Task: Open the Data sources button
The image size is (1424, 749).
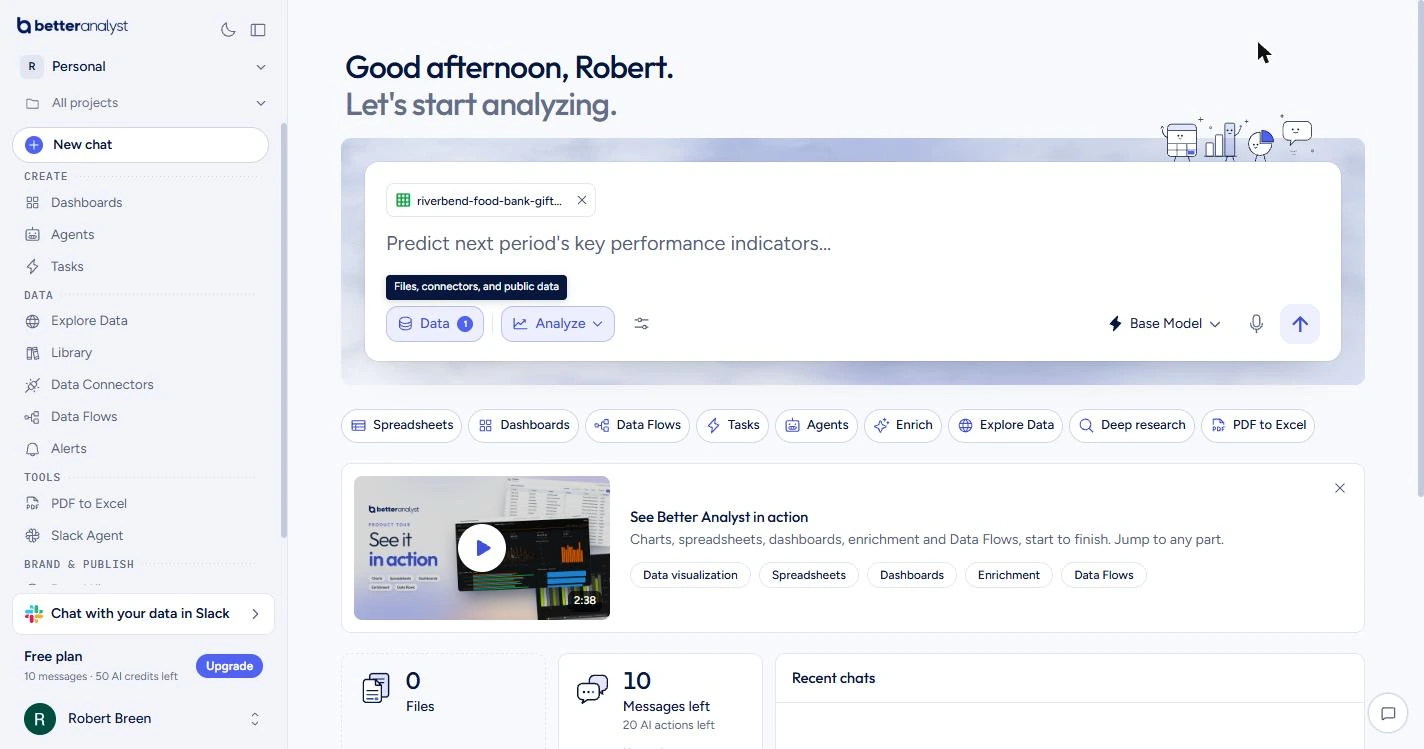Action: point(435,324)
